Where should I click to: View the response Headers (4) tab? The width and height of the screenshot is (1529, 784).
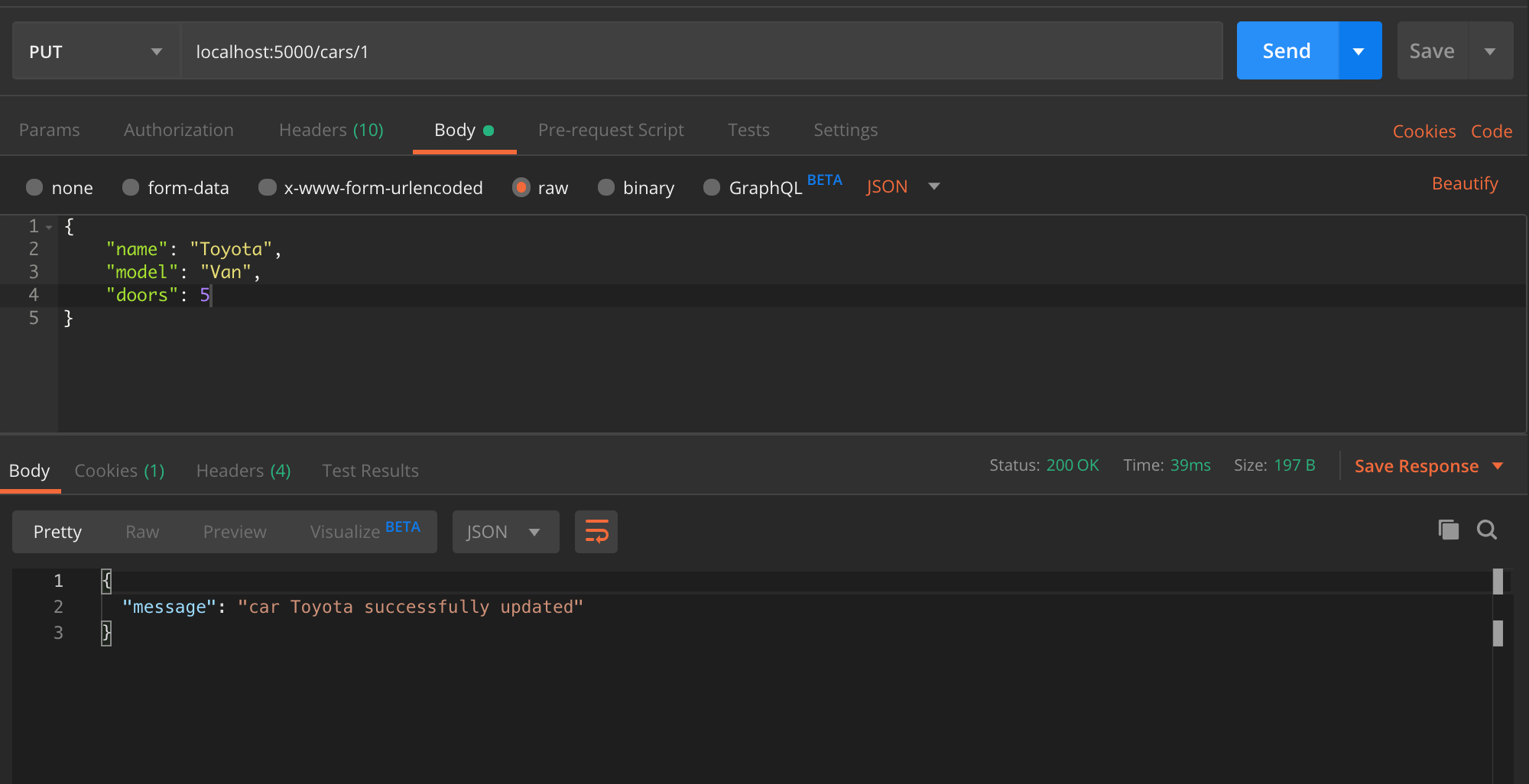[x=242, y=471]
